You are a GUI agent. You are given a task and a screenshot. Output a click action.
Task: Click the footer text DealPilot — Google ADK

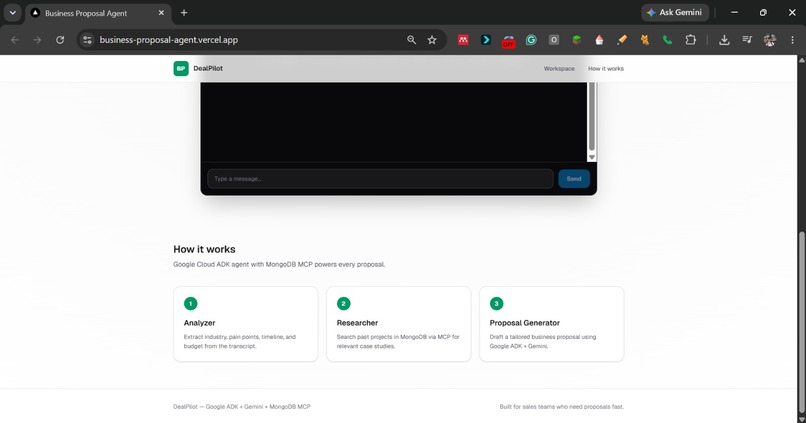coord(242,407)
